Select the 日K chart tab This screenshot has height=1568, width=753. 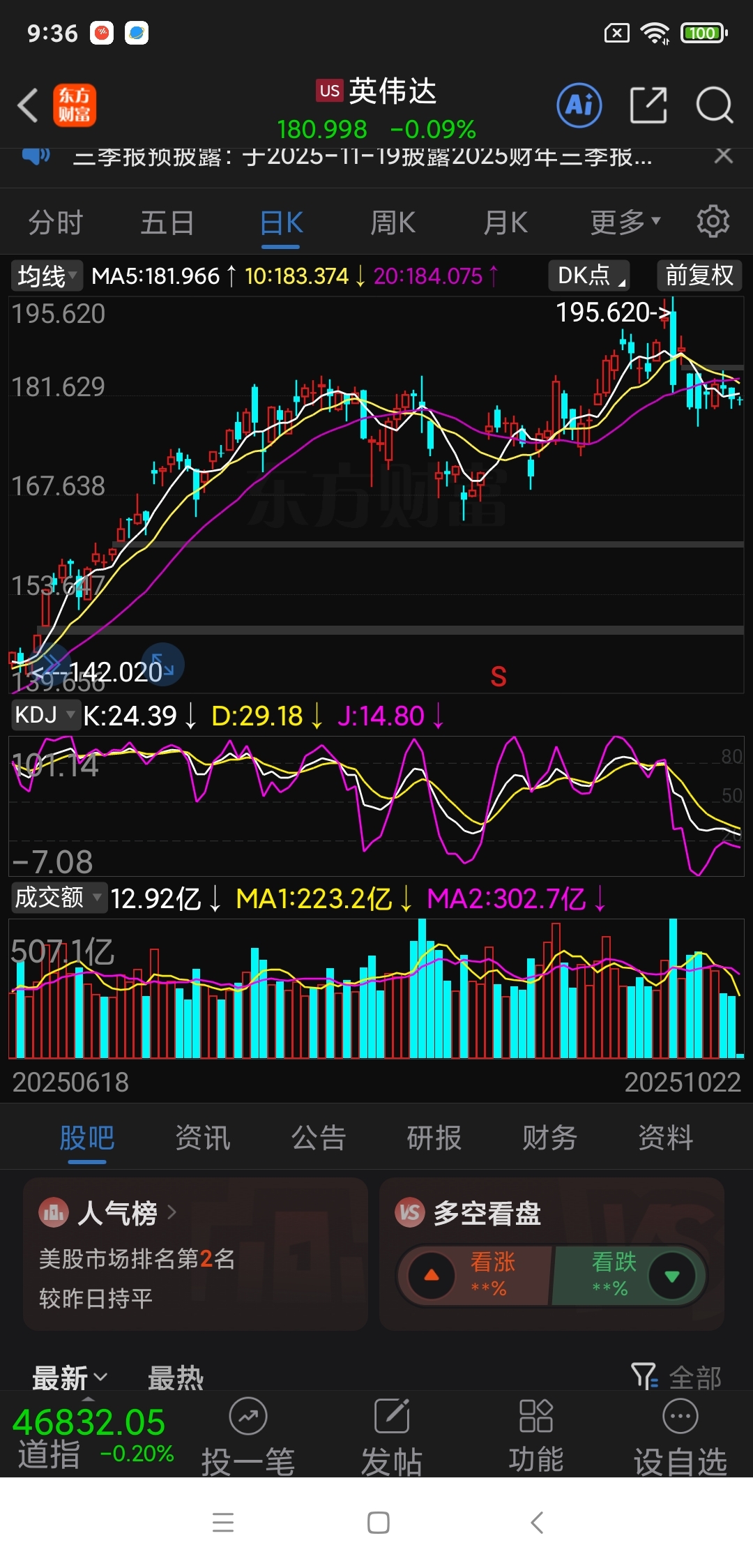(x=281, y=223)
